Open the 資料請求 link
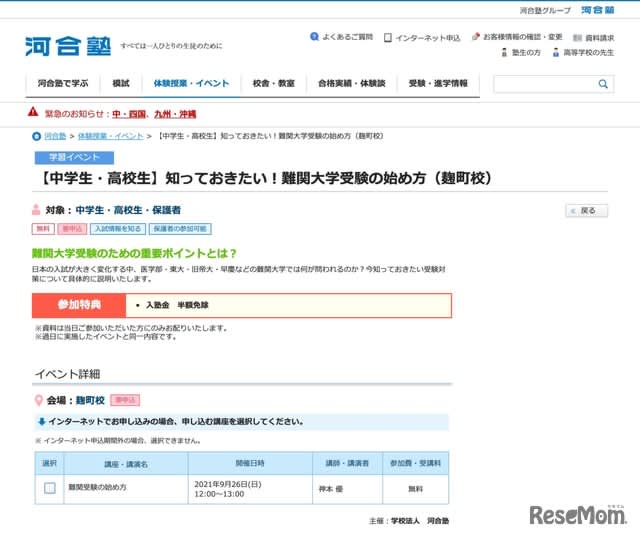 (x=600, y=38)
